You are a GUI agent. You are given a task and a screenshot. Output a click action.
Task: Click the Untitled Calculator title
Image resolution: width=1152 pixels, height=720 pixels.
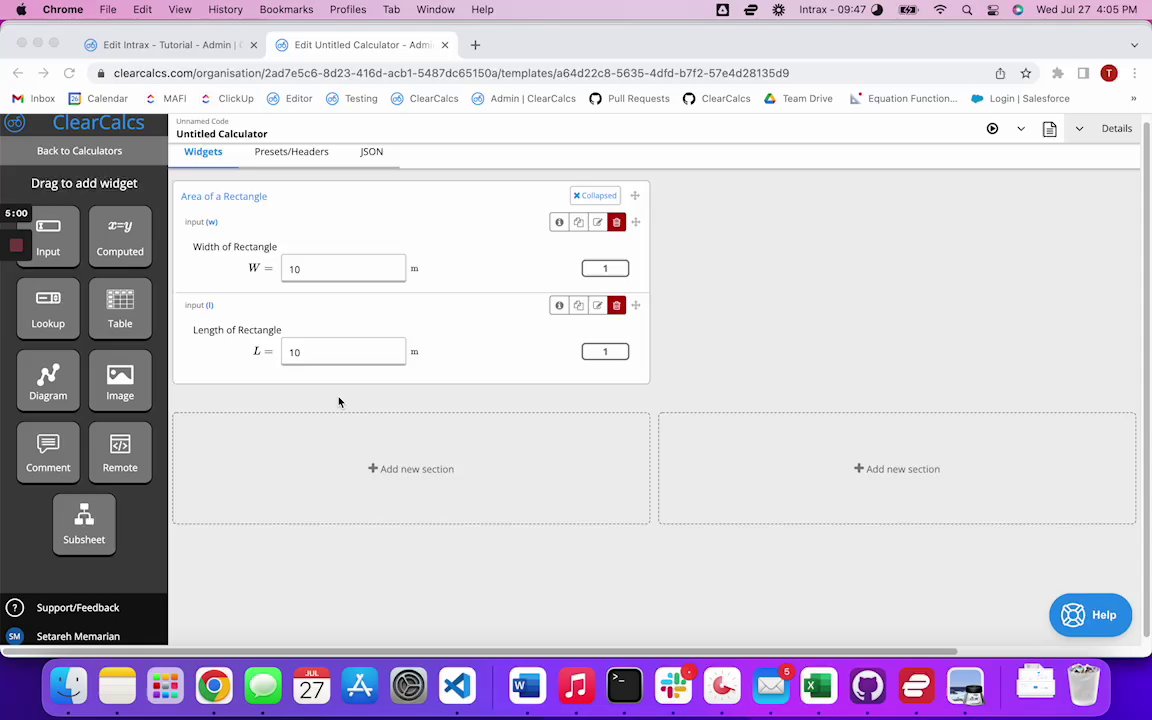[222, 134]
